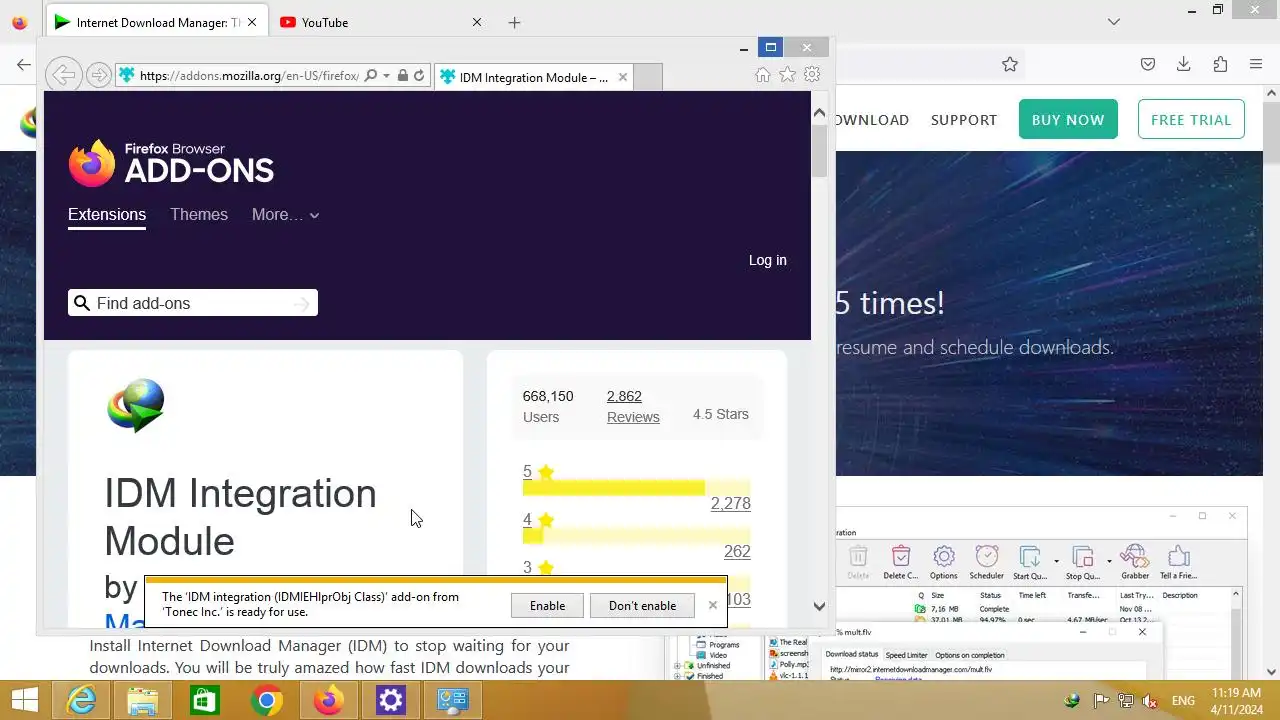Dismiss the add-on notification bar with X

coord(712,605)
